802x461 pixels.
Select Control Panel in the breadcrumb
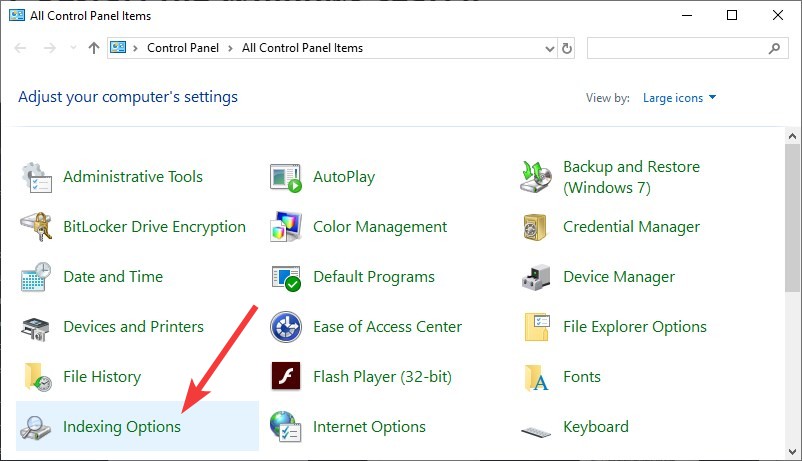(x=183, y=48)
